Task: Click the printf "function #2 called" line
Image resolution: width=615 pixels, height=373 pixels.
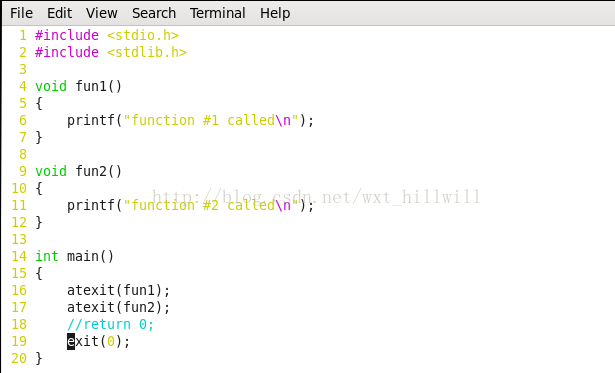Action: (x=190, y=205)
